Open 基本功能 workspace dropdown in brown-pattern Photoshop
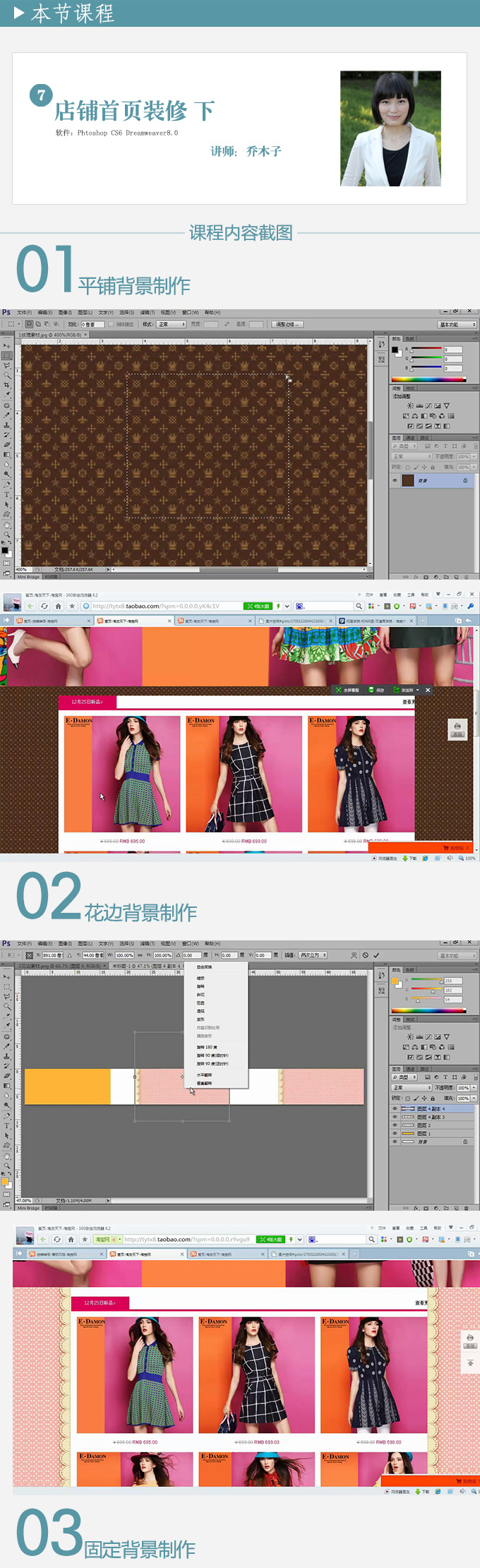The width and height of the screenshot is (480, 1568). [x=457, y=324]
